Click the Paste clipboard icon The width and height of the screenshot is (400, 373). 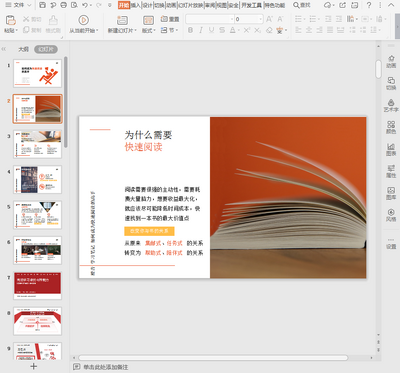point(11,20)
